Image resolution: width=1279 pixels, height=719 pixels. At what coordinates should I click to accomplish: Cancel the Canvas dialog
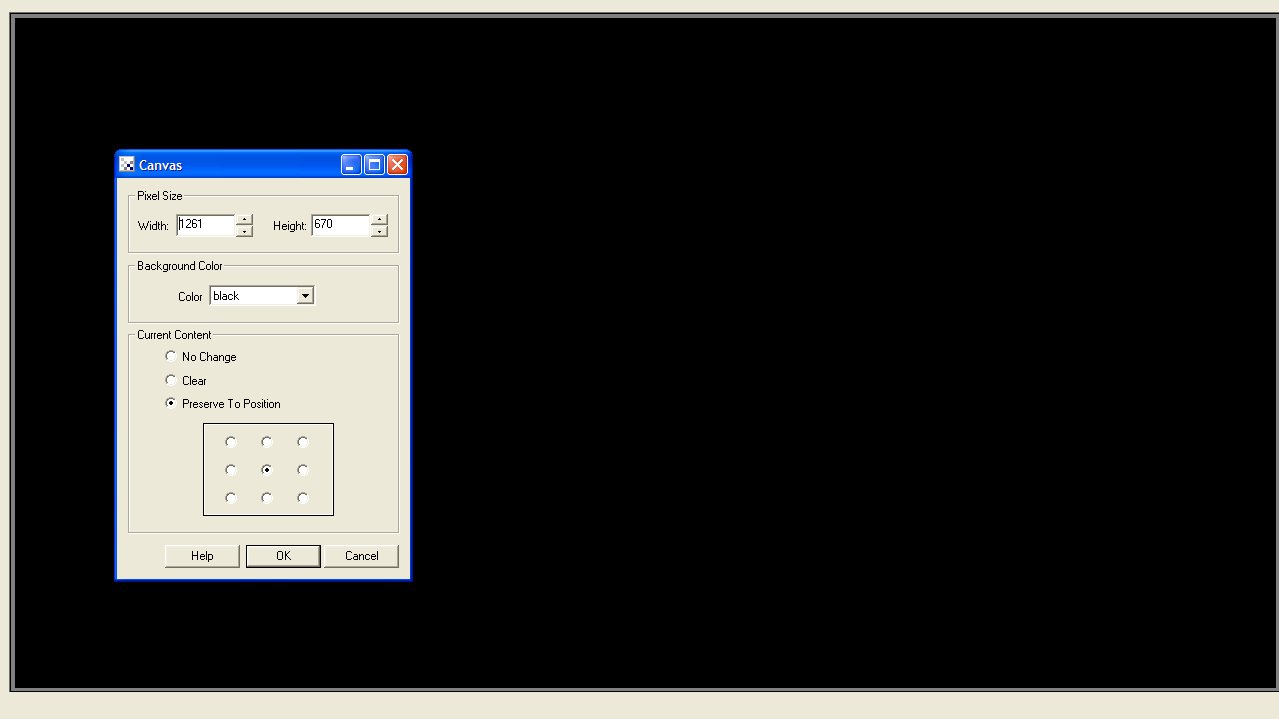coord(361,556)
